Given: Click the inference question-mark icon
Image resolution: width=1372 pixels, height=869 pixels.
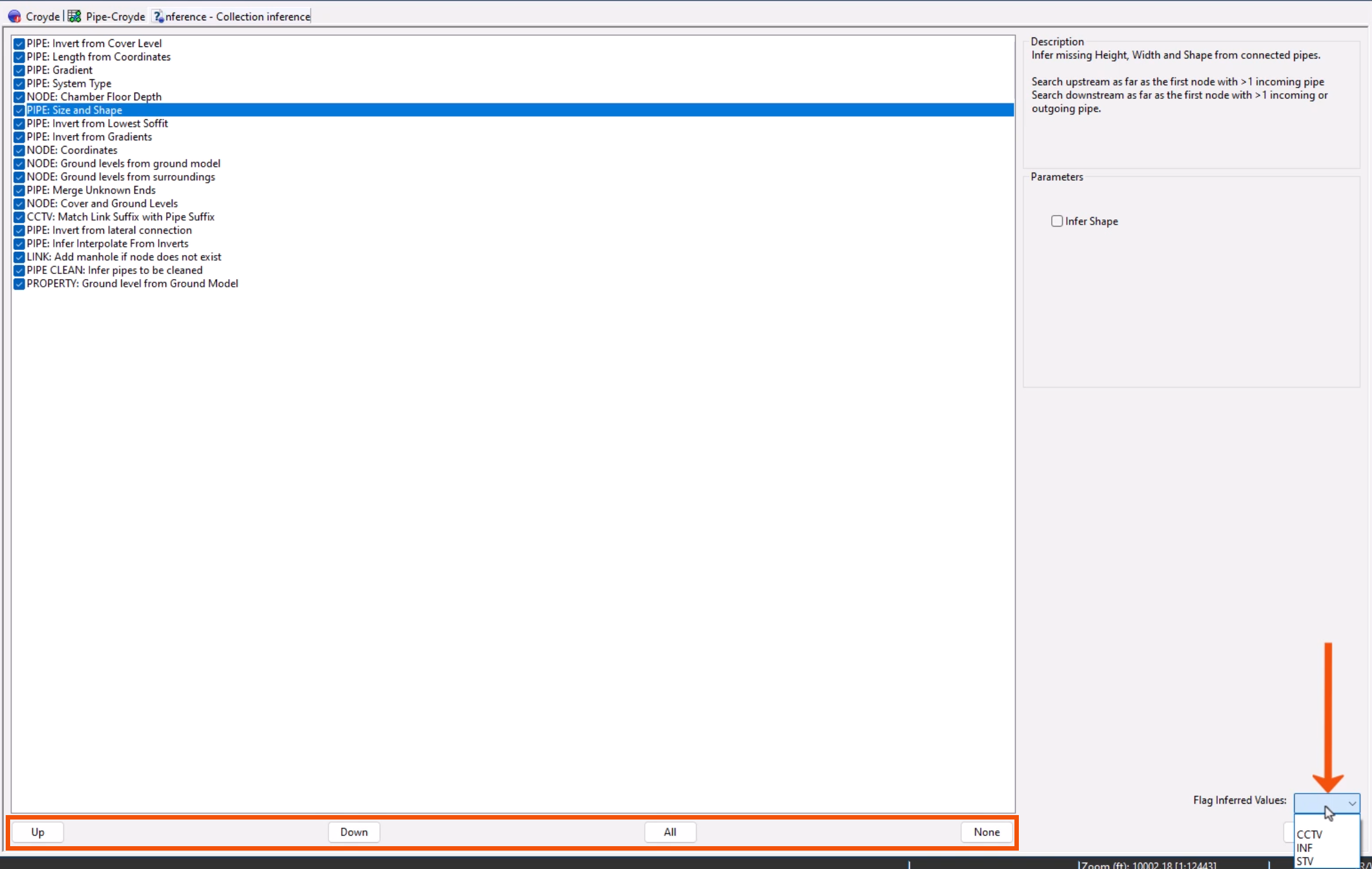Looking at the screenshot, I should [157, 16].
